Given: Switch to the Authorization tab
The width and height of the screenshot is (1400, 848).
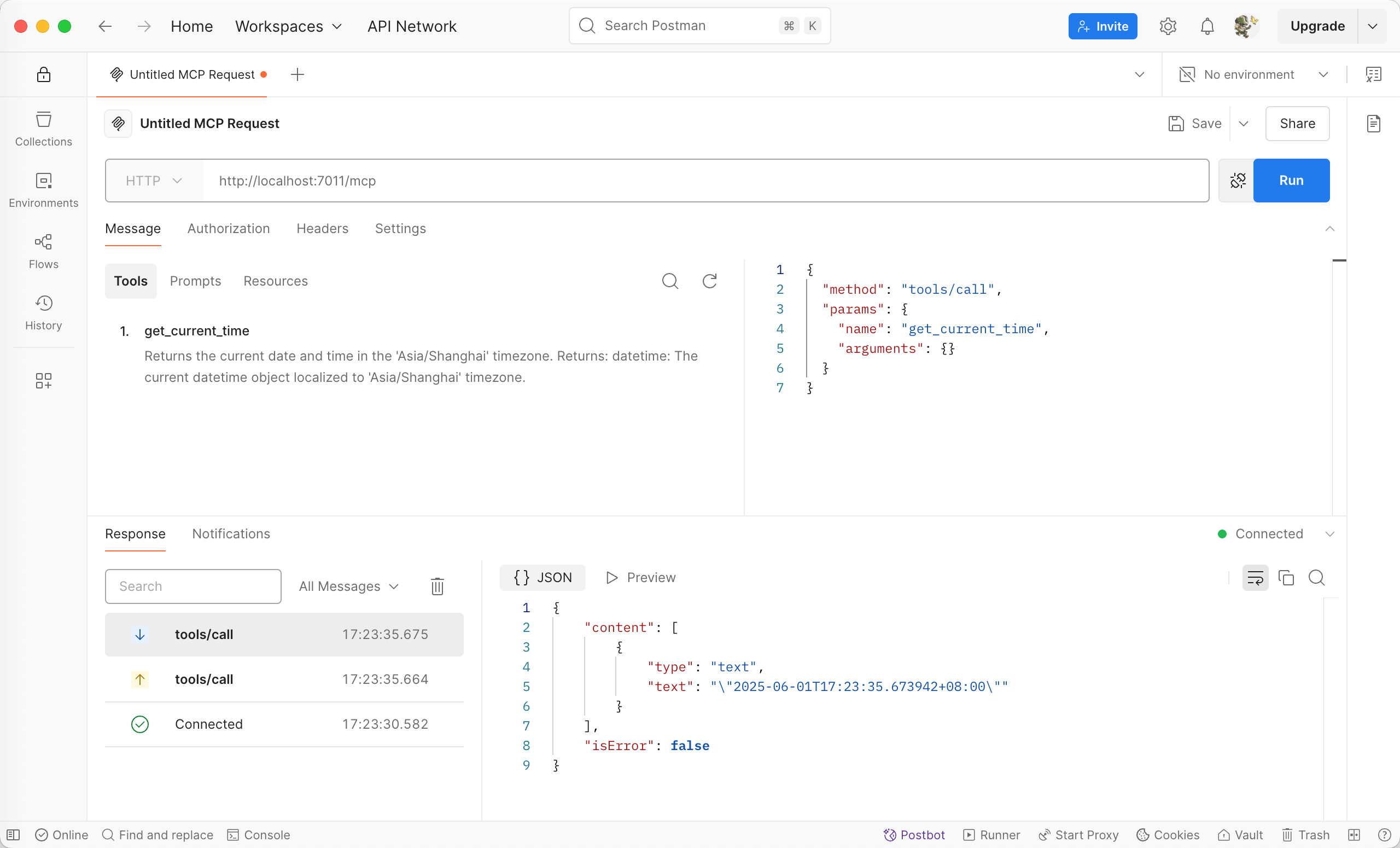Looking at the screenshot, I should [x=229, y=229].
